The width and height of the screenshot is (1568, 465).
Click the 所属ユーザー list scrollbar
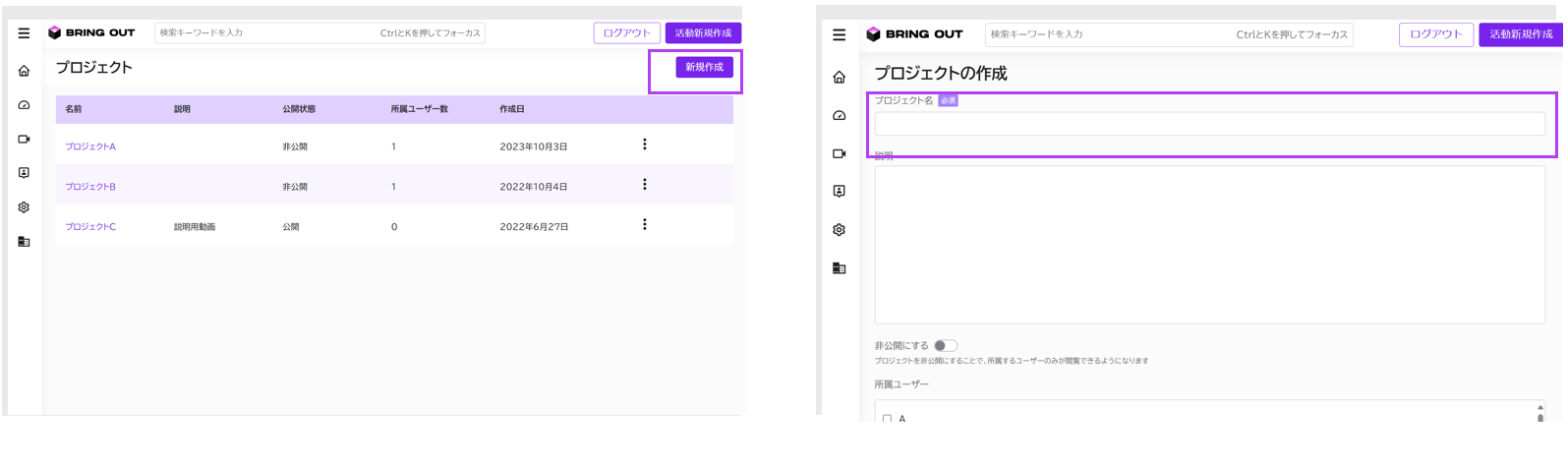[1539, 412]
